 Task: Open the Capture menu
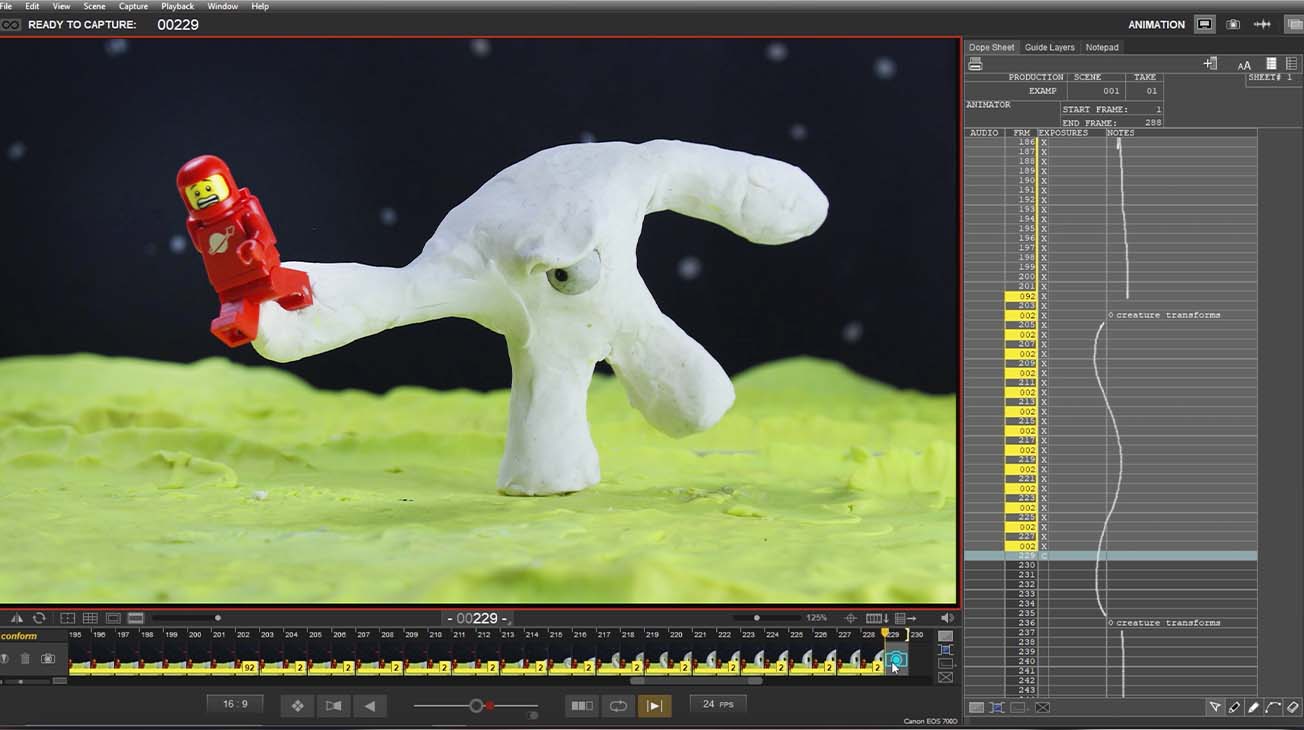[x=133, y=6]
